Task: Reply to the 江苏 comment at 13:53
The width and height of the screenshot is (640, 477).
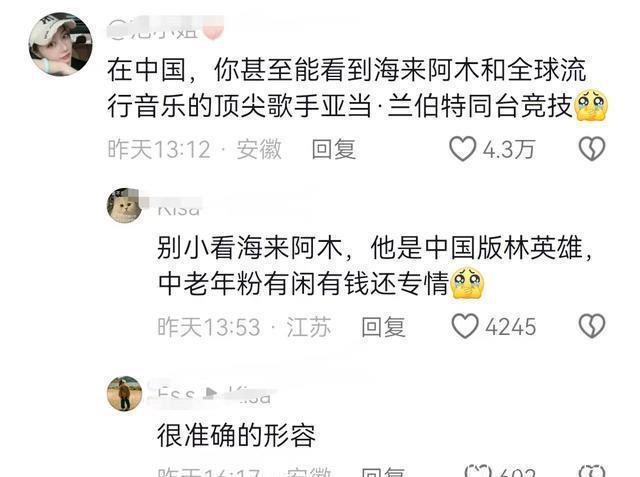Action: click(x=383, y=327)
